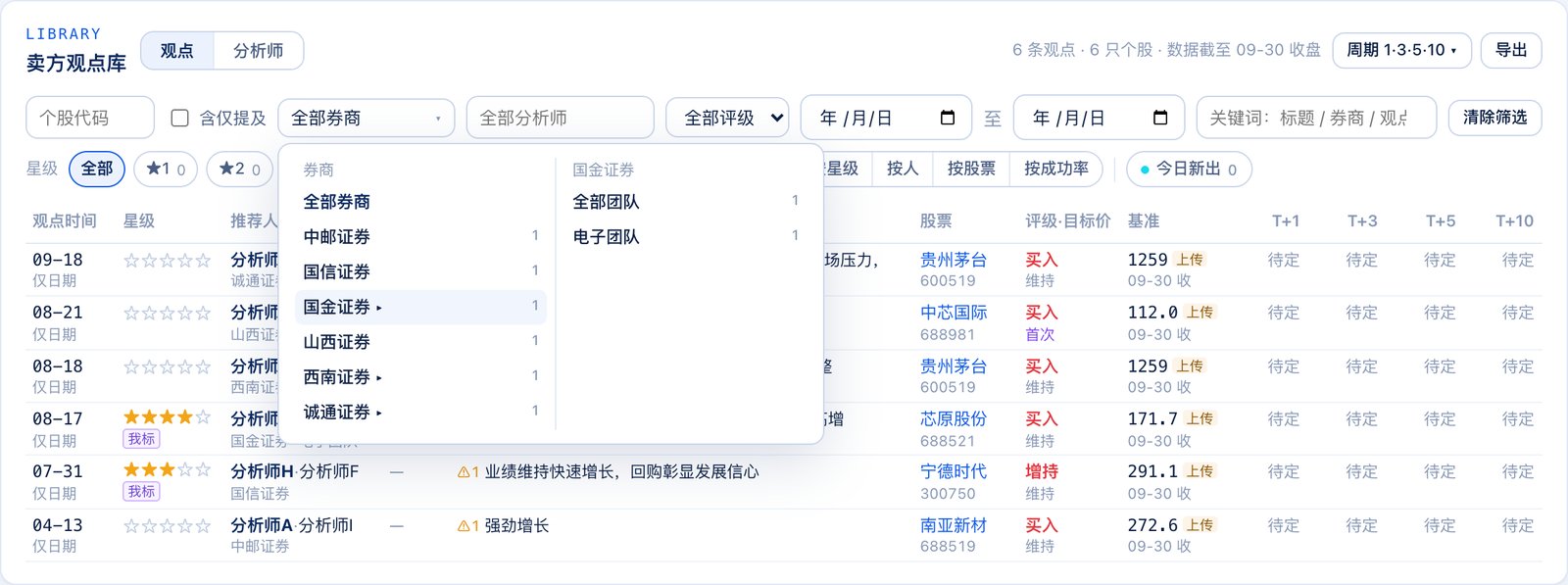
Task: Open the 全部券商 dropdown
Action: click(x=367, y=118)
